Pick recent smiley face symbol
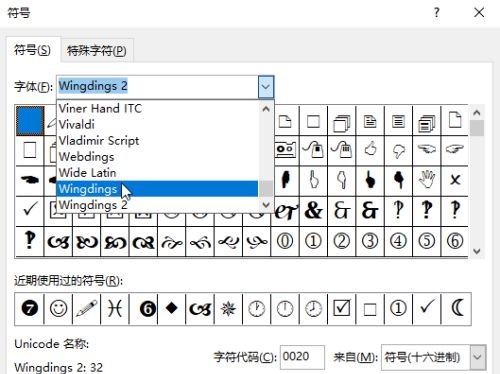The height and width of the screenshot is (374, 500). [x=58, y=309]
